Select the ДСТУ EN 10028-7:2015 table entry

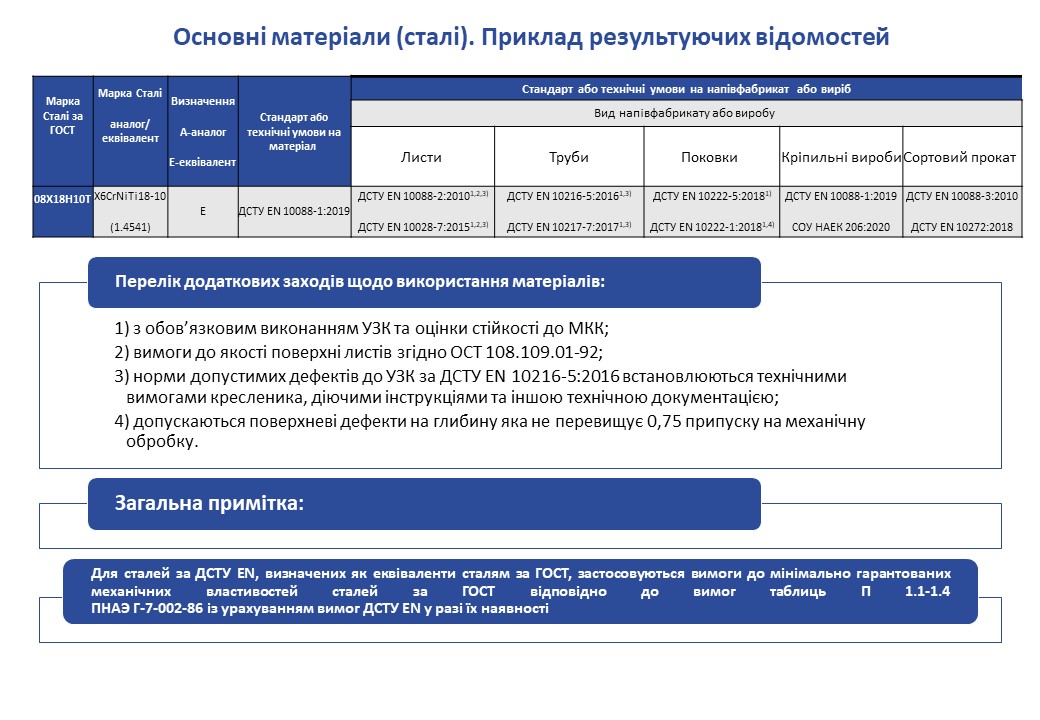coord(421,227)
